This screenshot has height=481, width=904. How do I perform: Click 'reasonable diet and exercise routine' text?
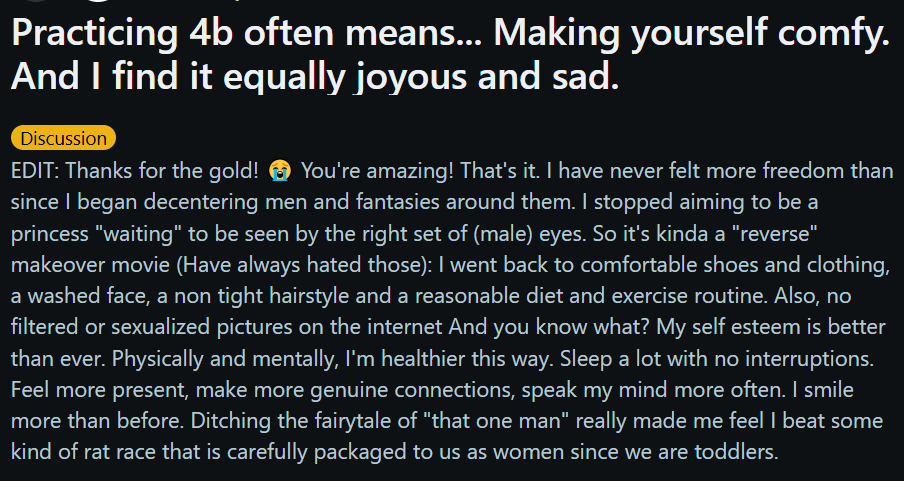[x=592, y=296]
